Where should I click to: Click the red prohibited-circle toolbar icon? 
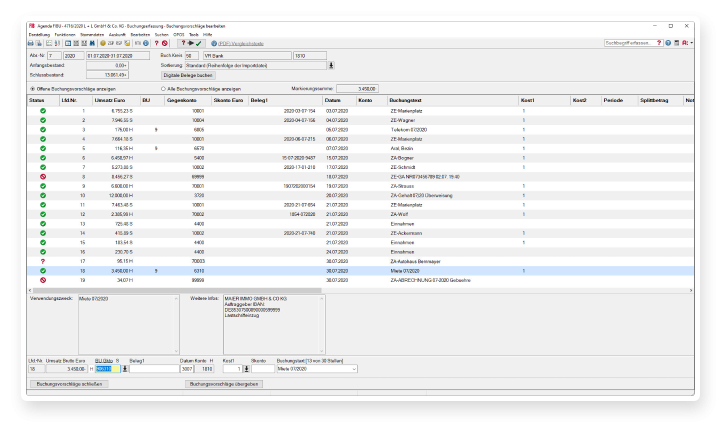[x=165, y=43]
